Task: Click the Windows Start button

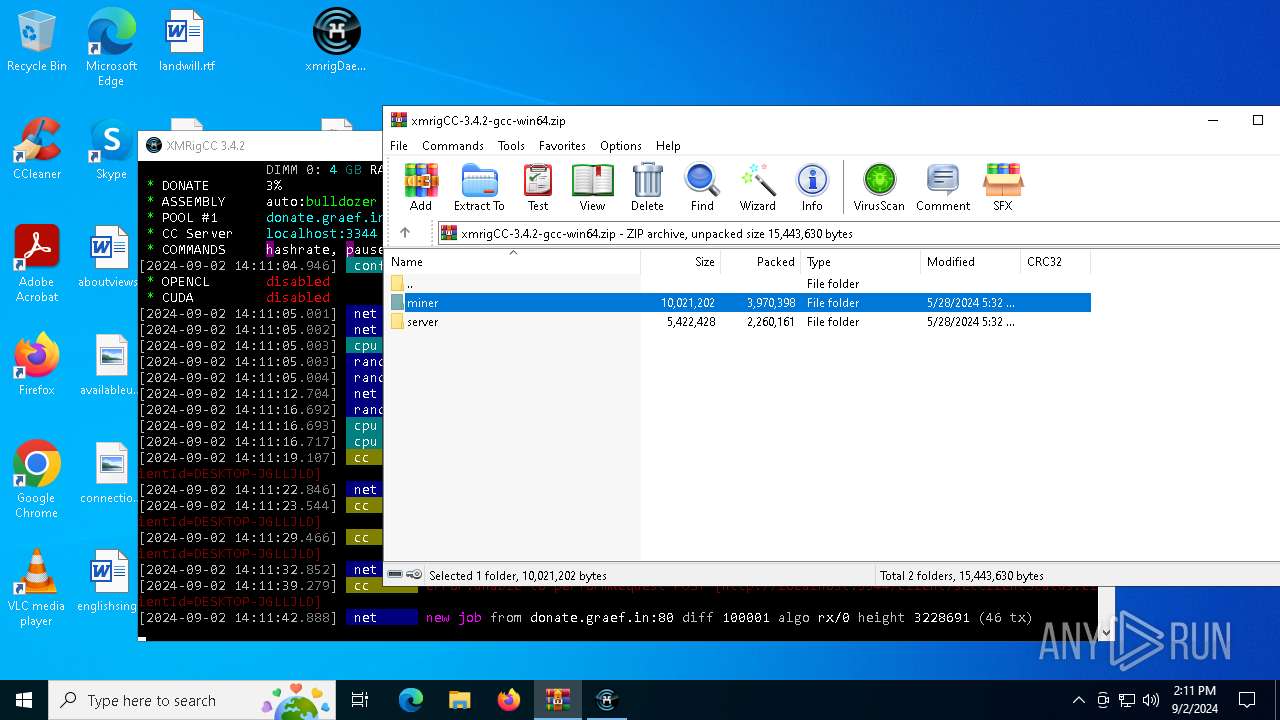Action: click(x=24, y=700)
